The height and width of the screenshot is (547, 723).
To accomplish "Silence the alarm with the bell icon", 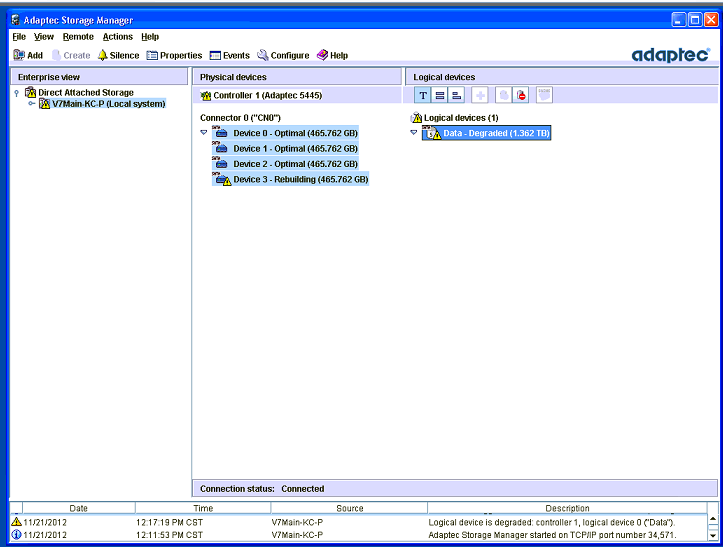I will point(118,55).
